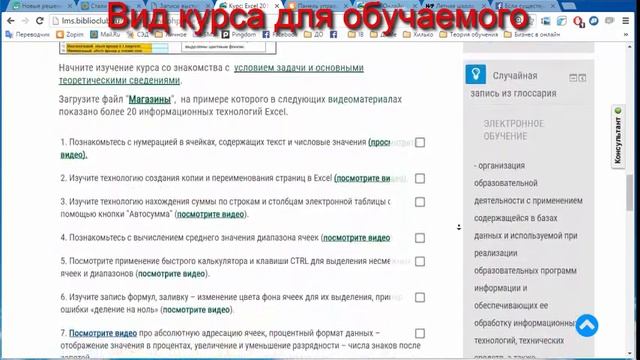Open the Mail.Ru bookmark

click(x=105, y=35)
